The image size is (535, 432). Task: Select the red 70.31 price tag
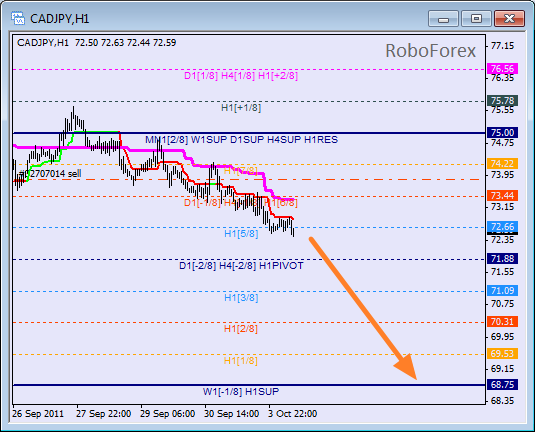[502, 321]
